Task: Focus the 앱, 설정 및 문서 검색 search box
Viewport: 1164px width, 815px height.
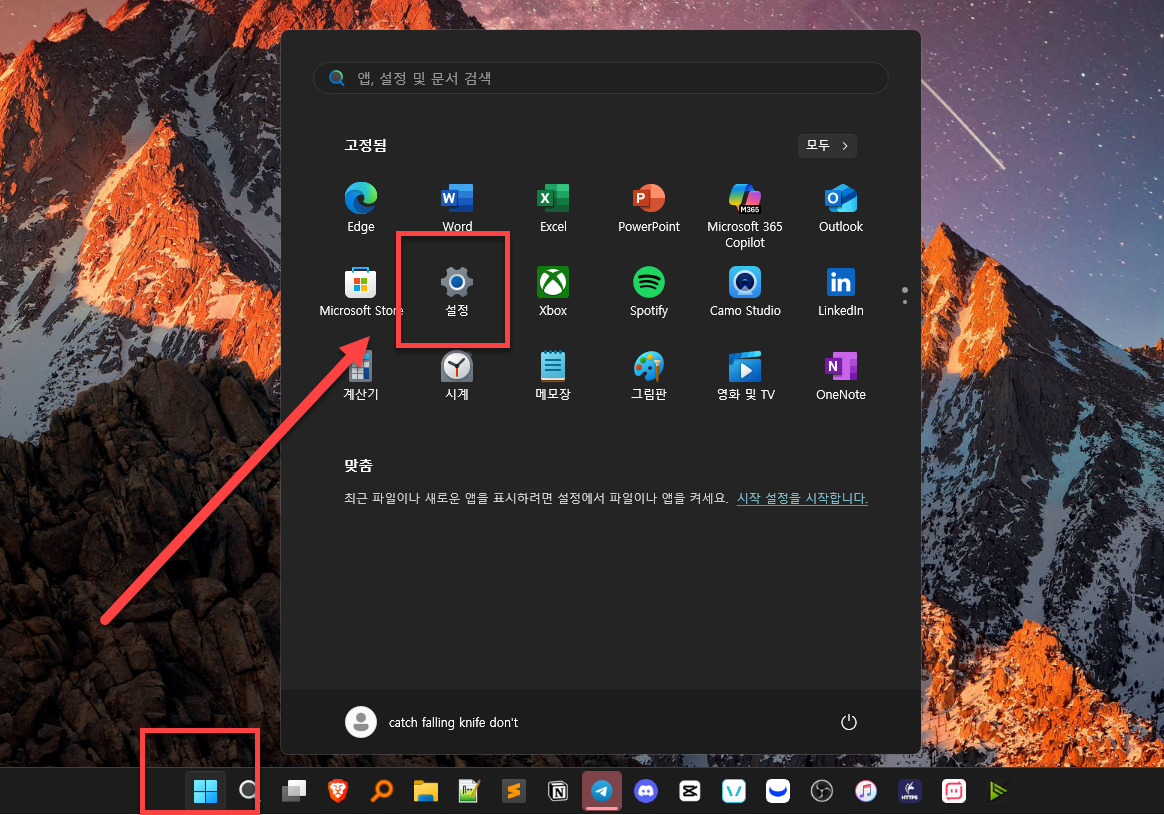Action: tap(601, 78)
